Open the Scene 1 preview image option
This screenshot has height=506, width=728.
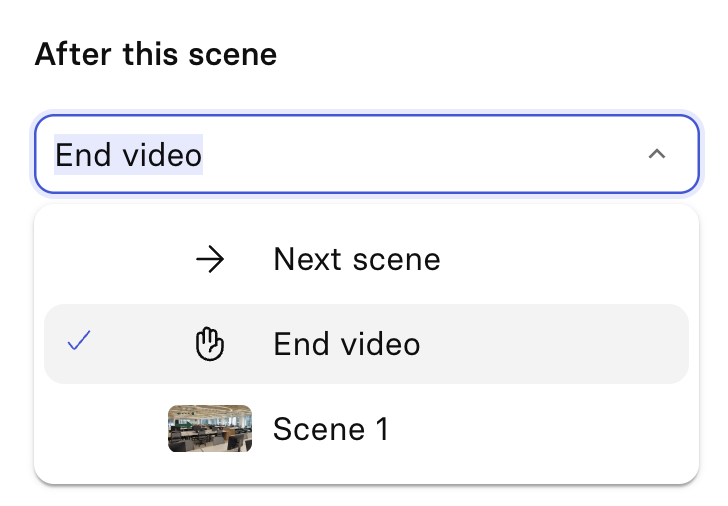point(210,429)
